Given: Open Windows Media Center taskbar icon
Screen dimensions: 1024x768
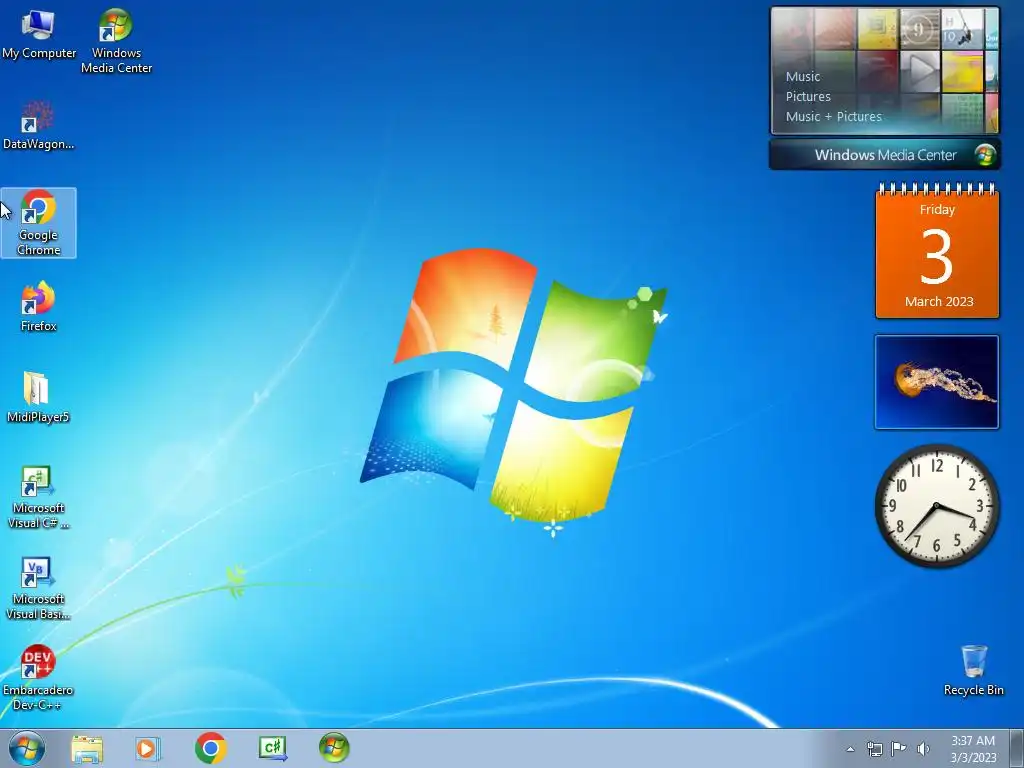Looking at the screenshot, I should (x=334, y=748).
